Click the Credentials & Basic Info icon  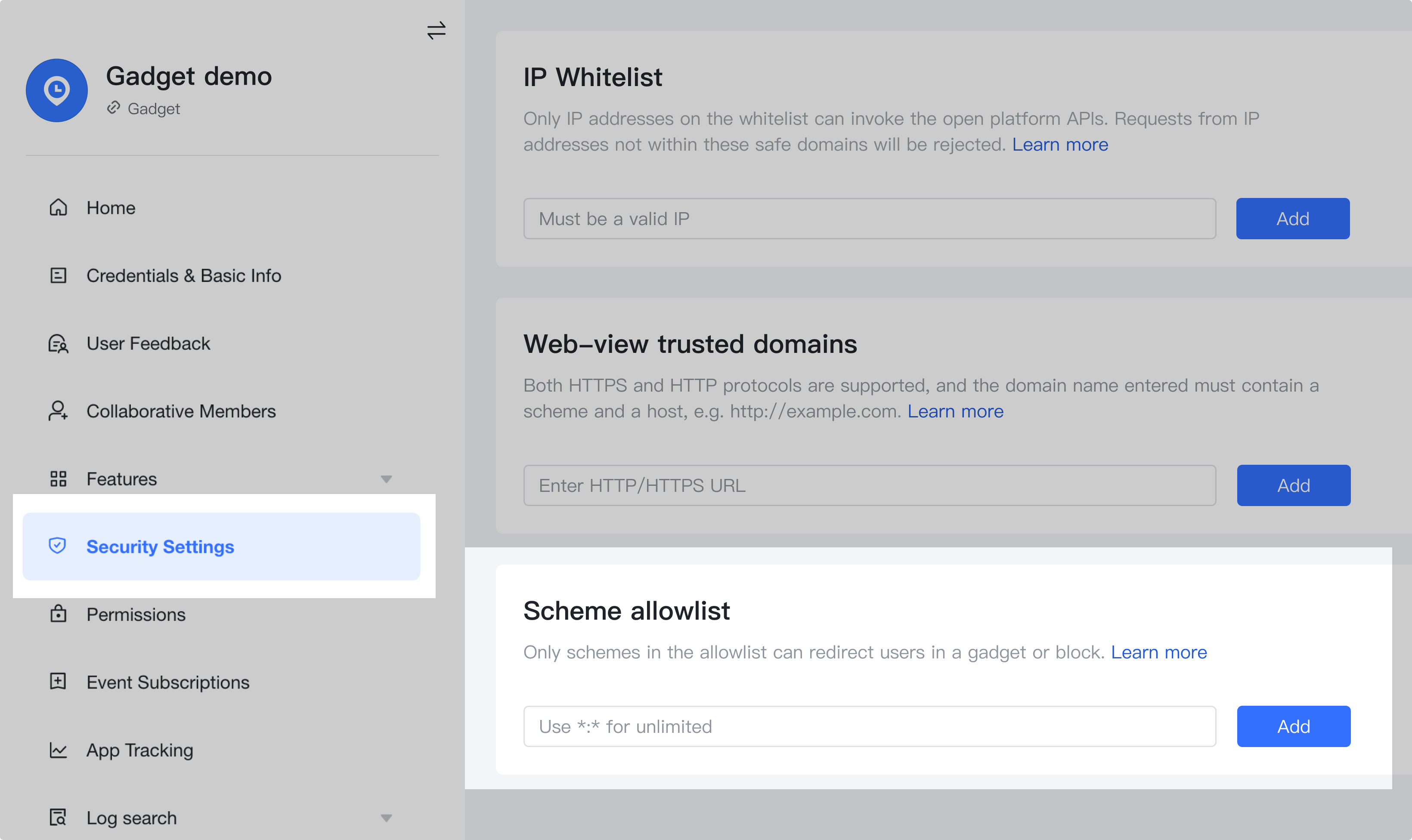(58, 276)
